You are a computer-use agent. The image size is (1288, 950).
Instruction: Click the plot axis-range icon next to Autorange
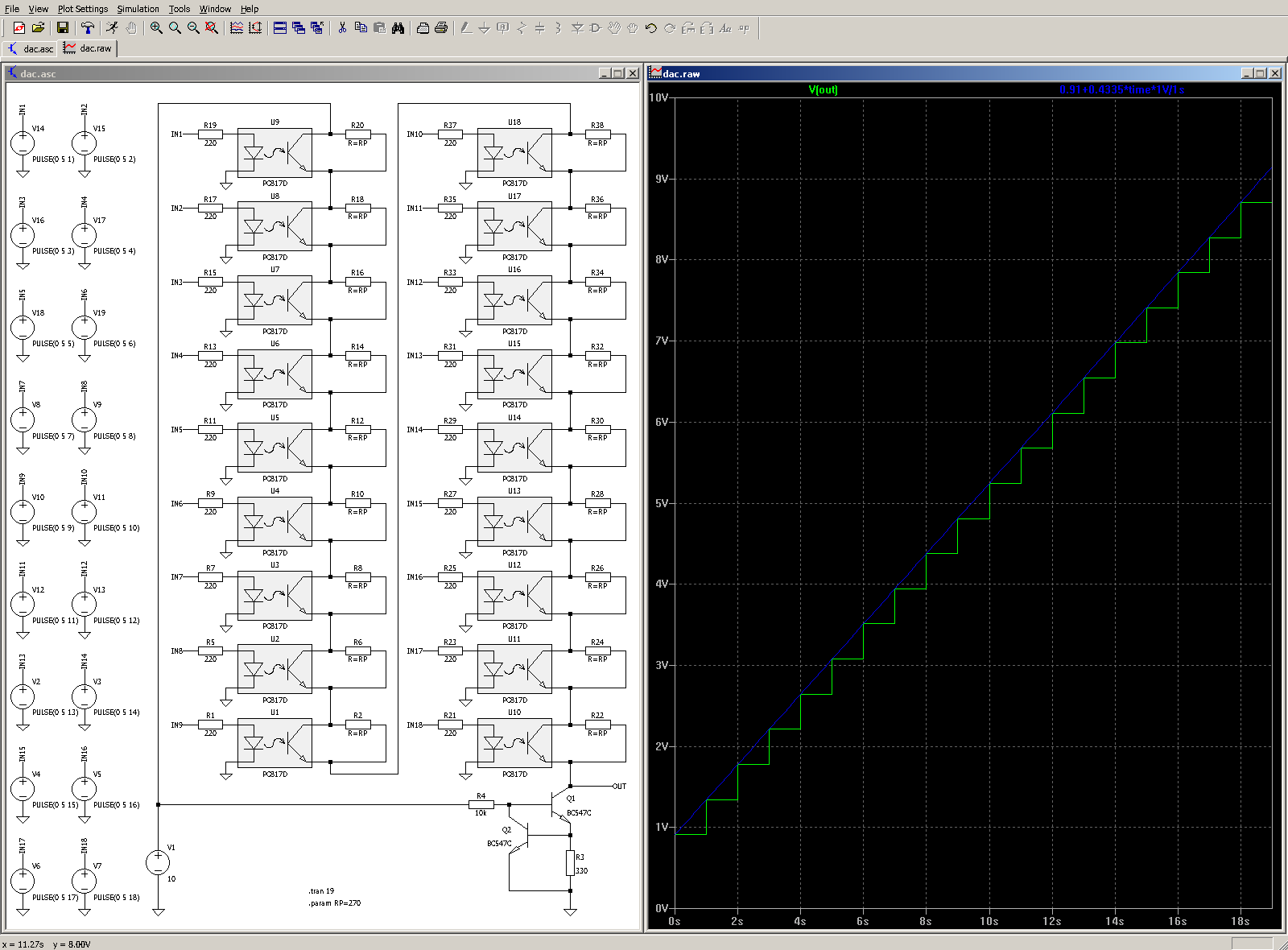coord(255,28)
